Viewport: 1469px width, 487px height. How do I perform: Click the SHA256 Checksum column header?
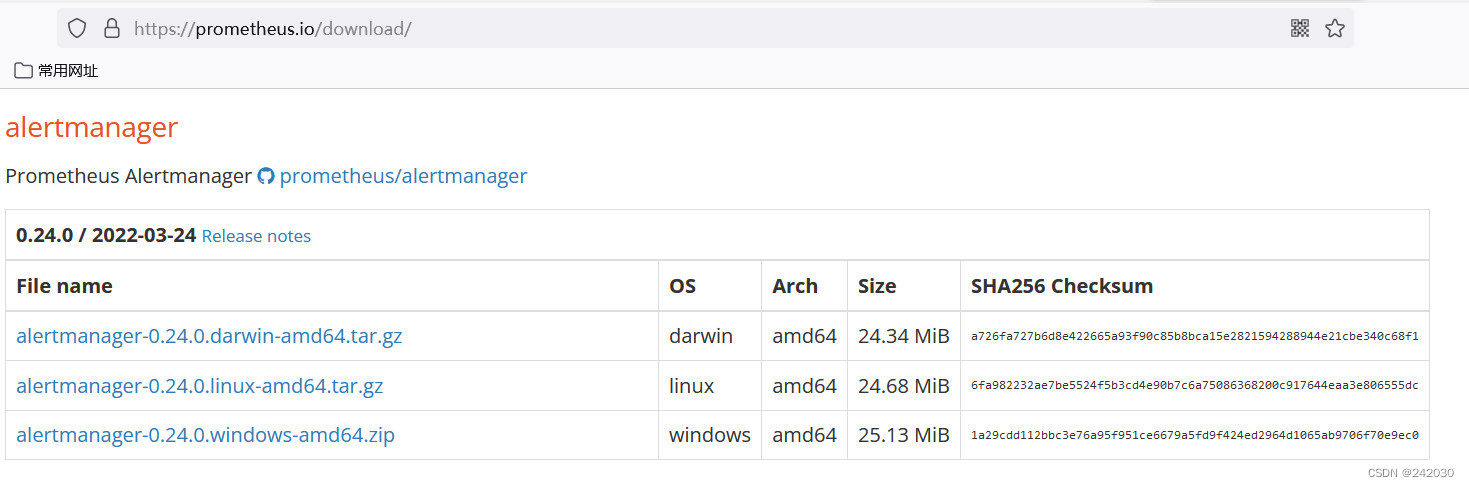[x=1061, y=286]
